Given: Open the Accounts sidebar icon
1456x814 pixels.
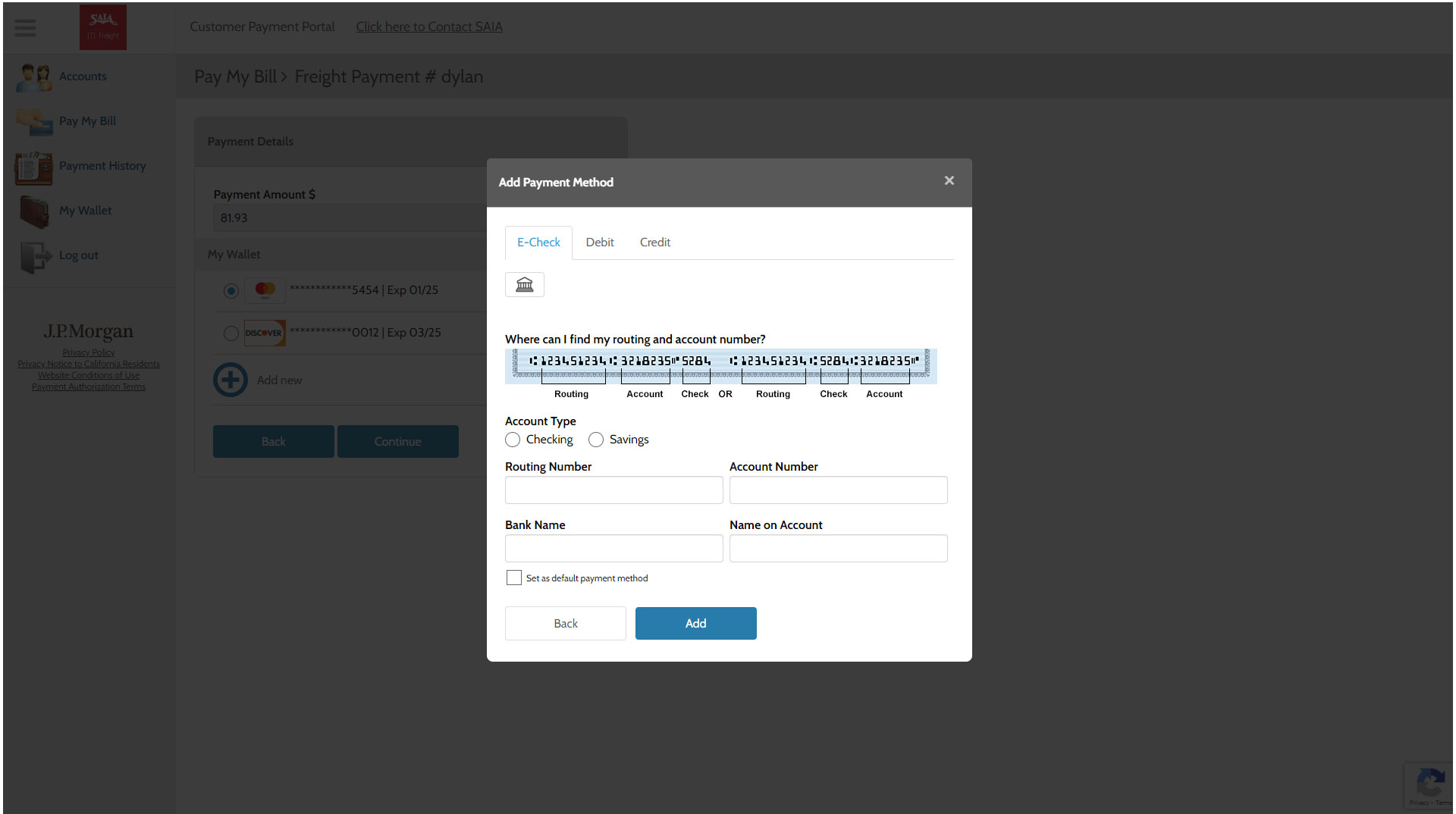Looking at the screenshot, I should (x=34, y=77).
